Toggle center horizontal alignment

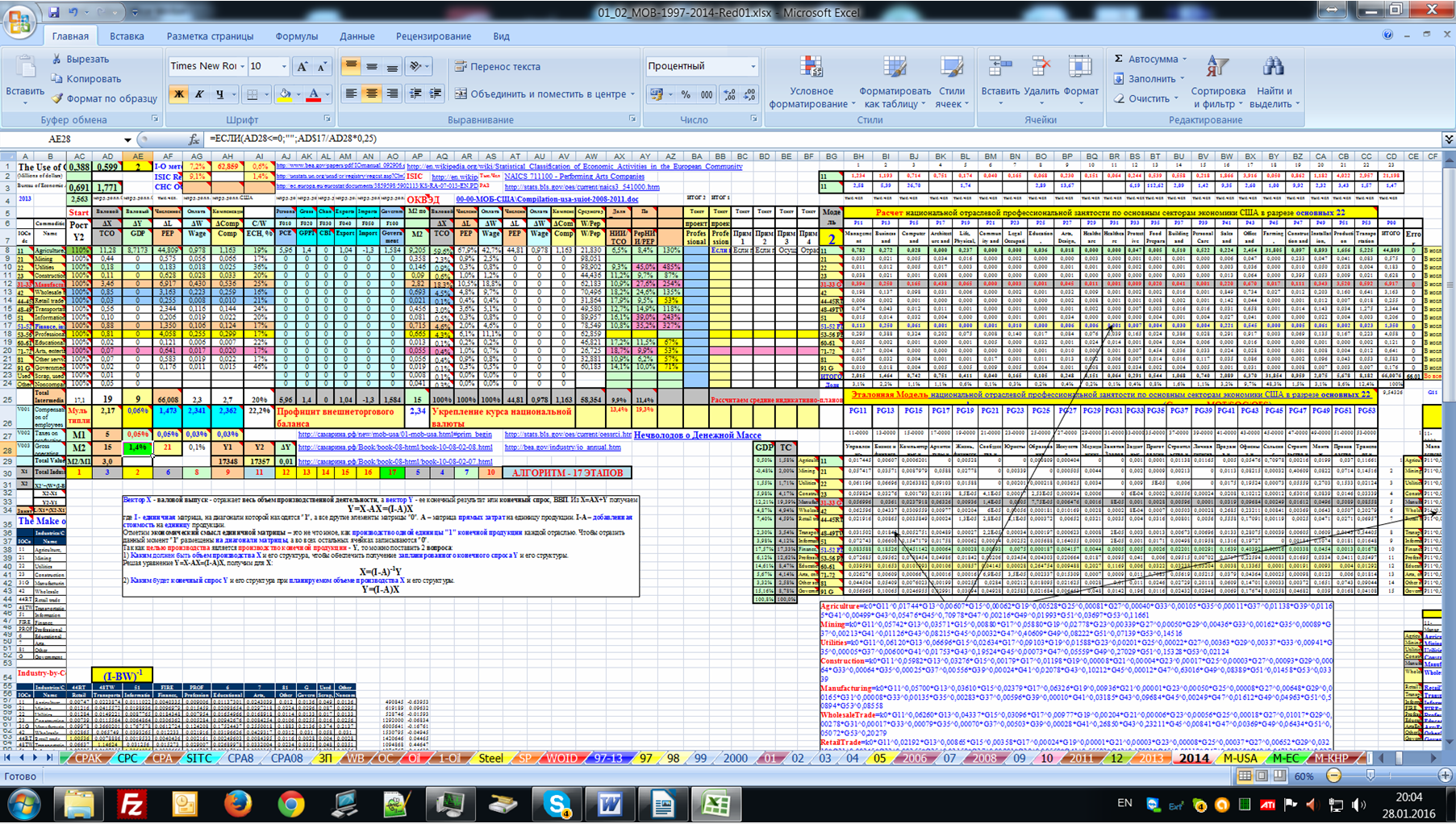coord(371,94)
